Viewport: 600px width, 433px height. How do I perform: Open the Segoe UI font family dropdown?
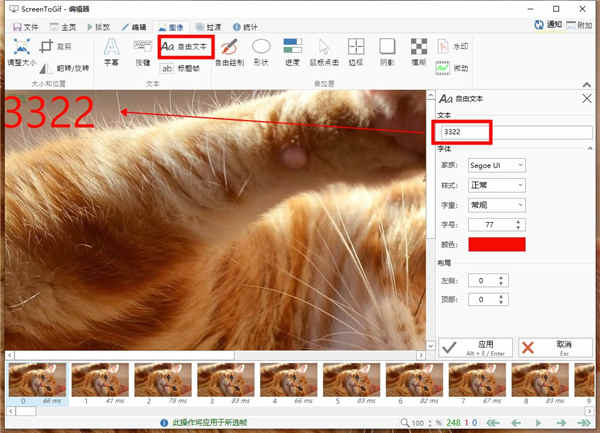pyautogui.click(x=497, y=165)
